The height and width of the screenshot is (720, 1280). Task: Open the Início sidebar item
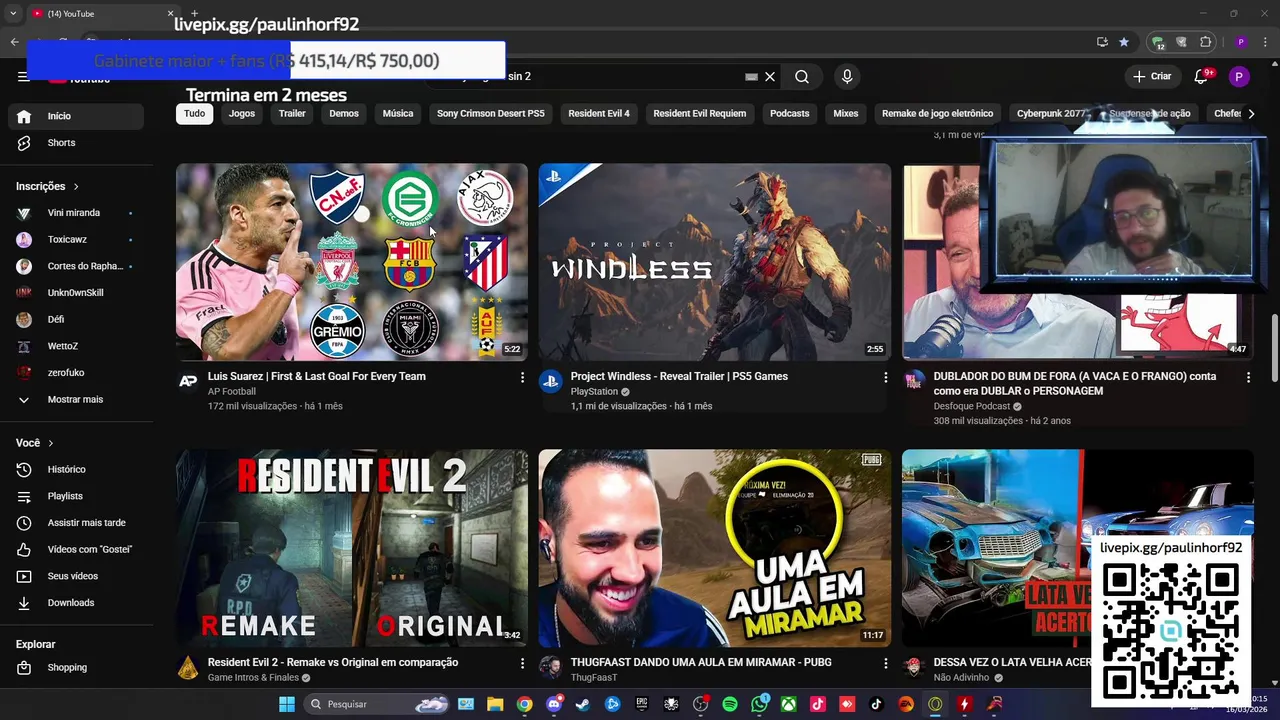(76, 116)
